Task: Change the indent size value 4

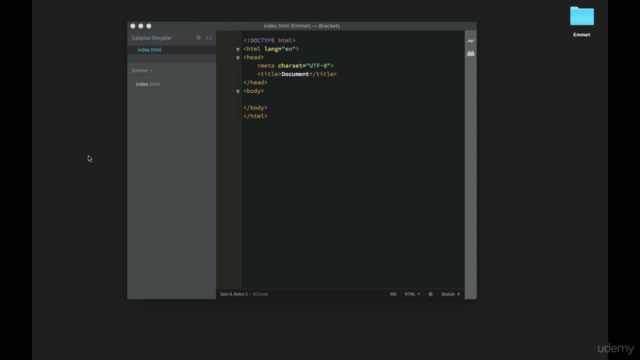Action: [458, 294]
